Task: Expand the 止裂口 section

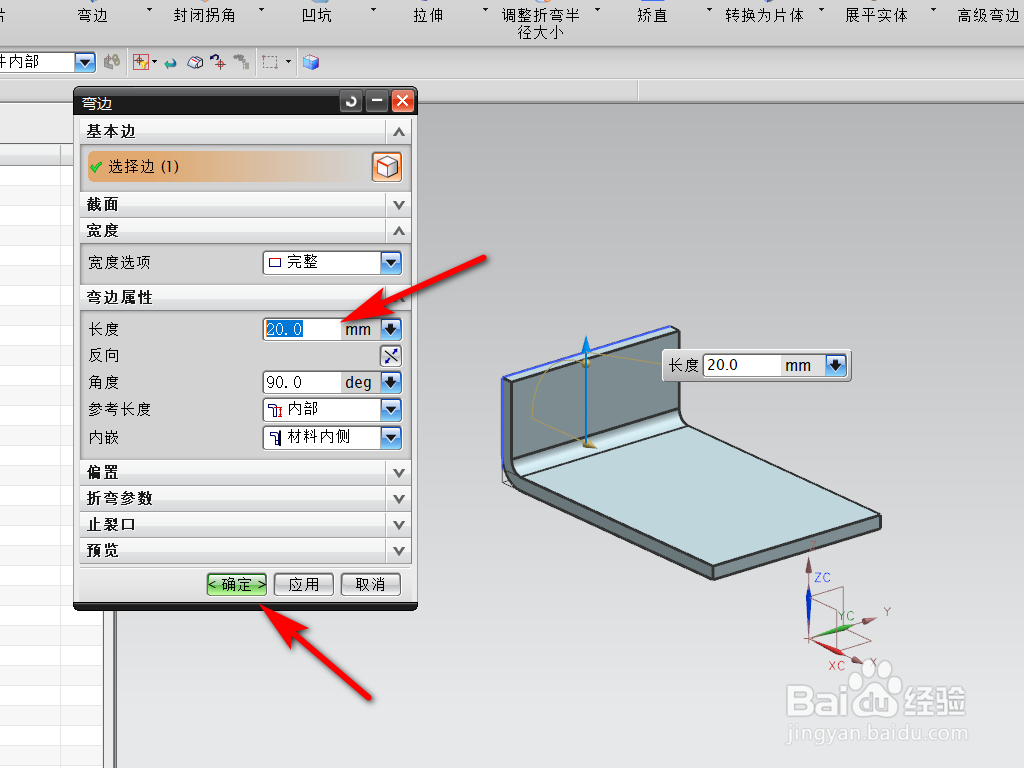Action: click(x=399, y=525)
